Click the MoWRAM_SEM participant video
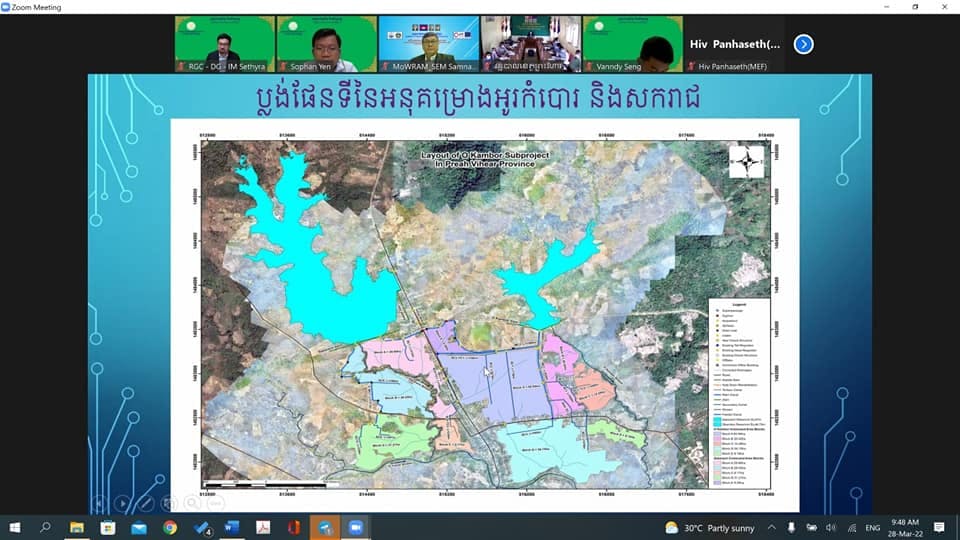 [x=429, y=43]
